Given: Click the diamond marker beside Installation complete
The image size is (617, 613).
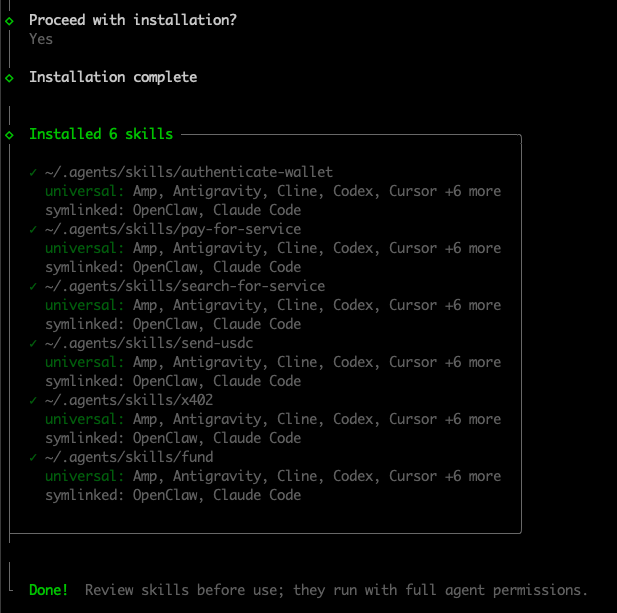Looking at the screenshot, I should (9, 77).
